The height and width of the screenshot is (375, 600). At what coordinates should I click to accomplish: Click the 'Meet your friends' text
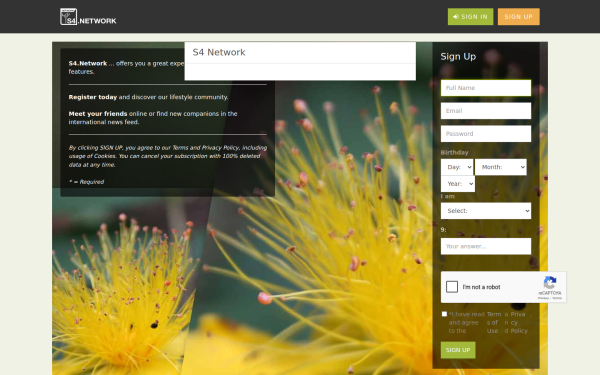(x=98, y=114)
